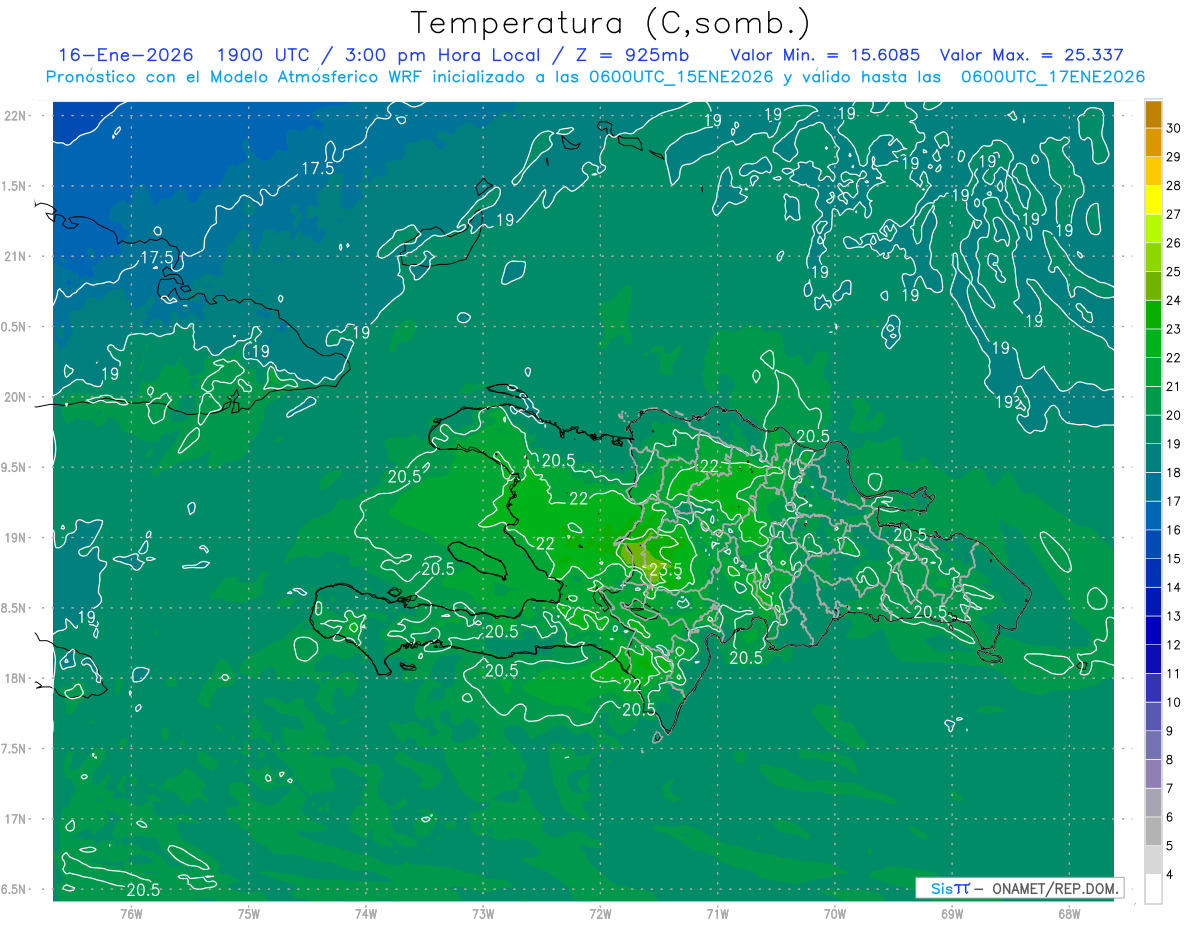Click the '72W' longitude axis label
The image size is (1200, 927).
[x=600, y=913]
